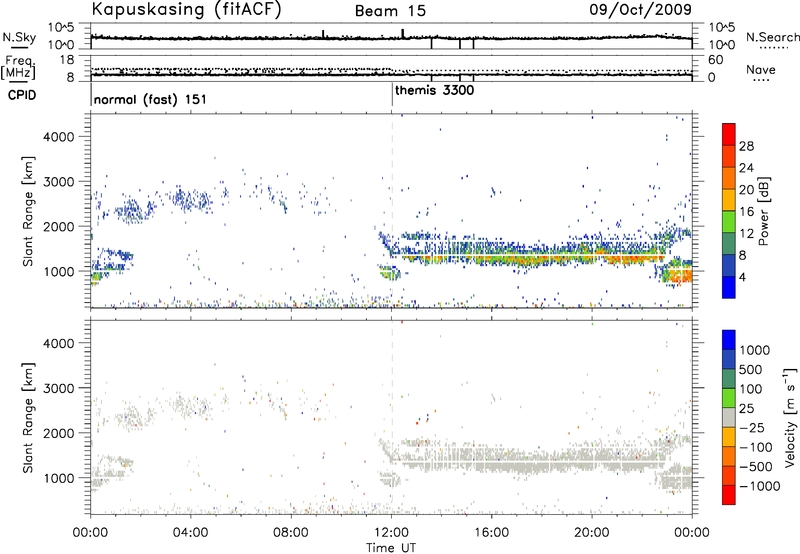Click the '28' power colorbar label

point(746,146)
